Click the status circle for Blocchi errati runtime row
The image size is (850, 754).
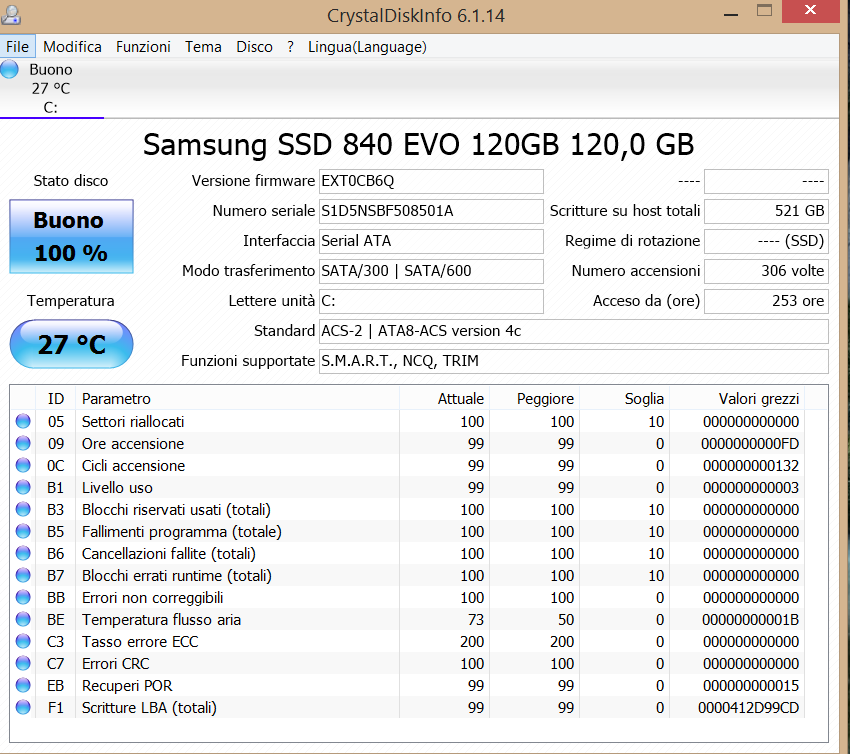[x=23, y=575]
